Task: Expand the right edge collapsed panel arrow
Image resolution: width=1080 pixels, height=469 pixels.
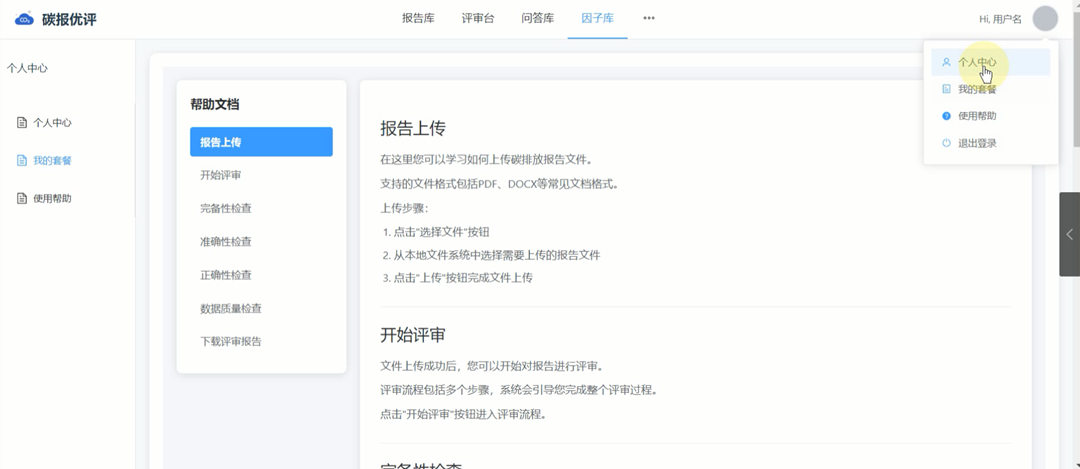Action: [1069, 234]
